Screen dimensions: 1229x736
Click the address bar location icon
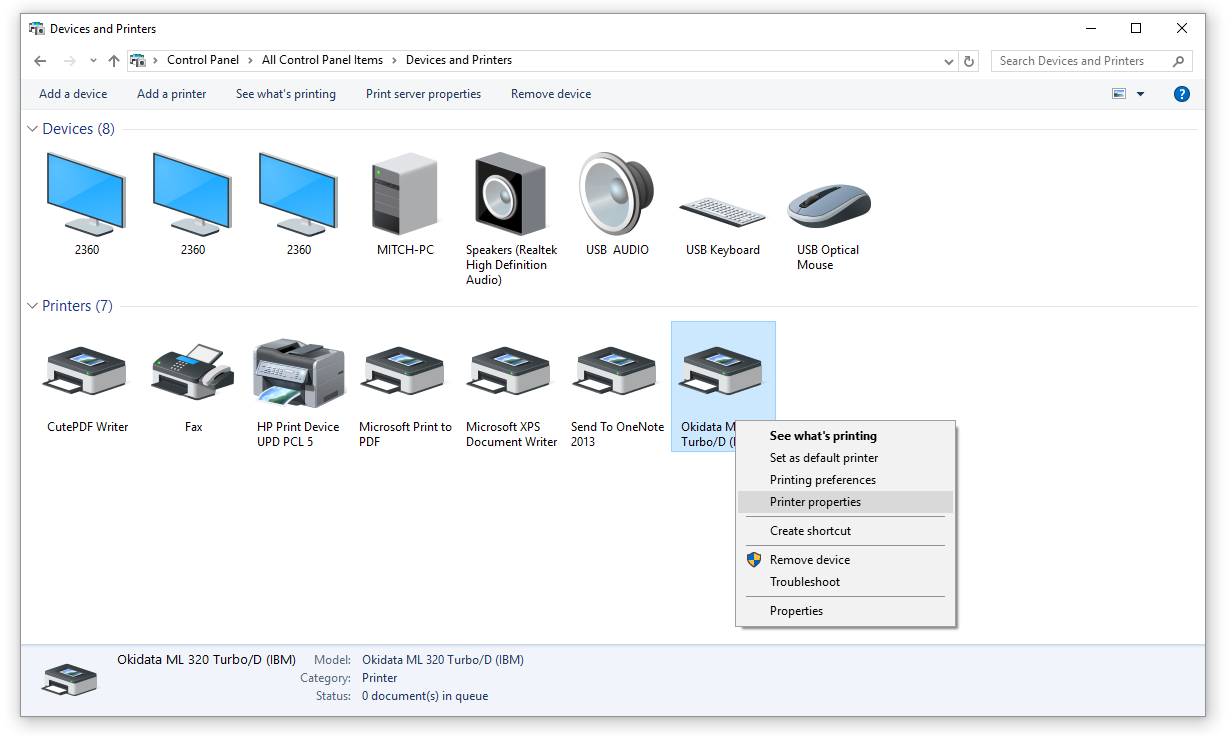tap(138, 60)
